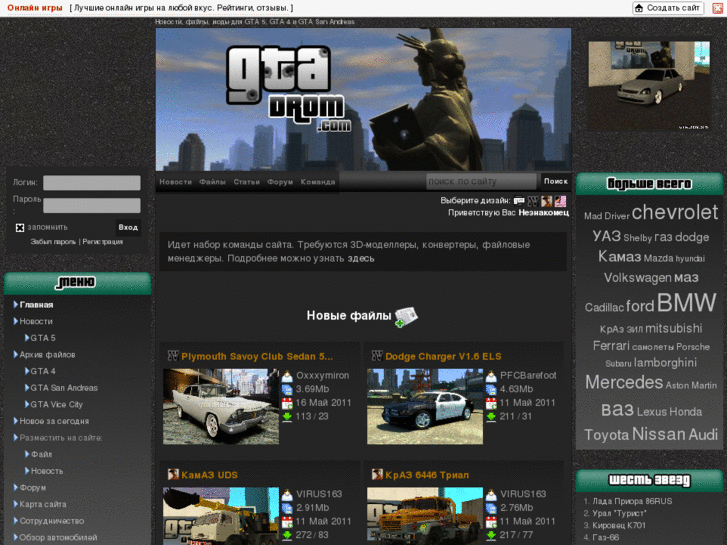Open GTA Vice City file archive
This screenshot has width=727, height=545.
(x=57, y=405)
